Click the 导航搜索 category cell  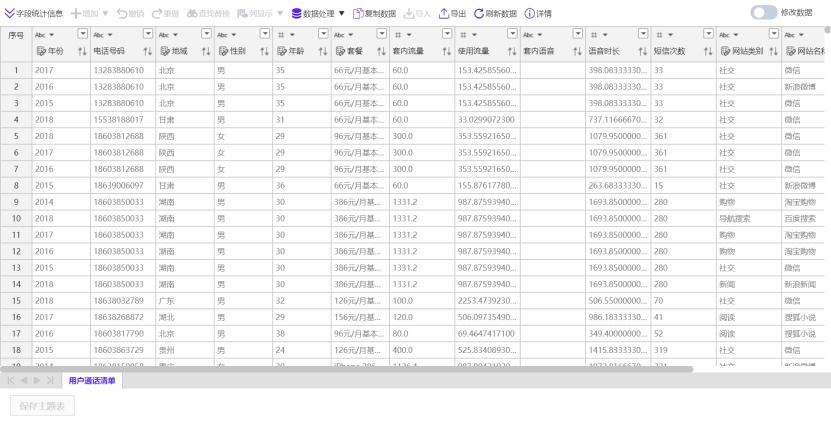coord(749,218)
